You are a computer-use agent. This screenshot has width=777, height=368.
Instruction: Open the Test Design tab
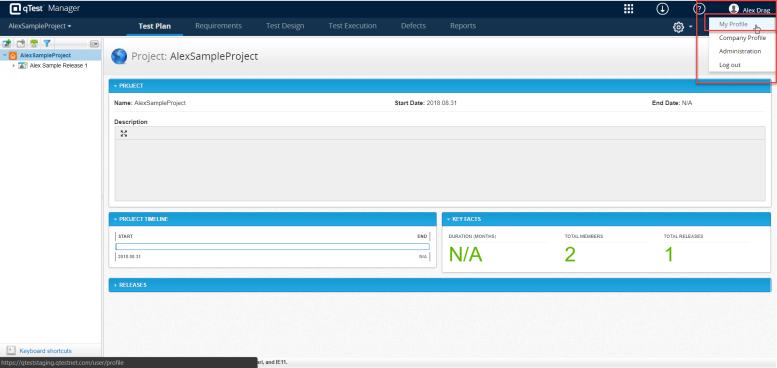click(285, 26)
